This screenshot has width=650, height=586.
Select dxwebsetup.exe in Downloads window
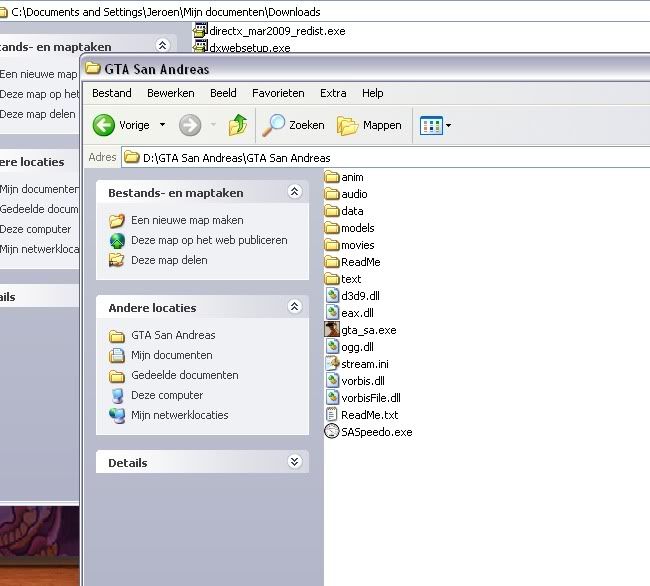click(242, 47)
